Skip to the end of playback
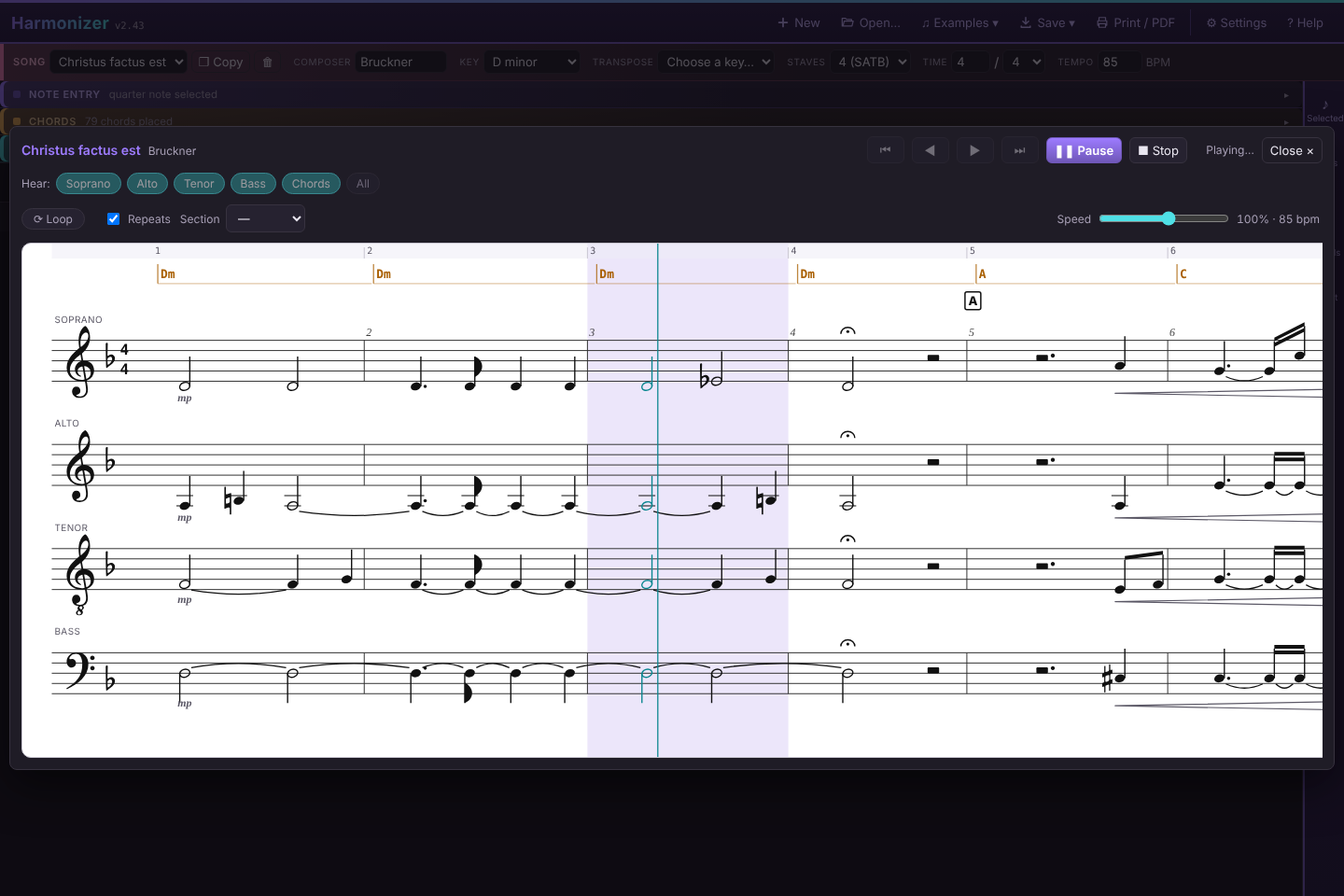The image size is (1344, 896). (1019, 150)
